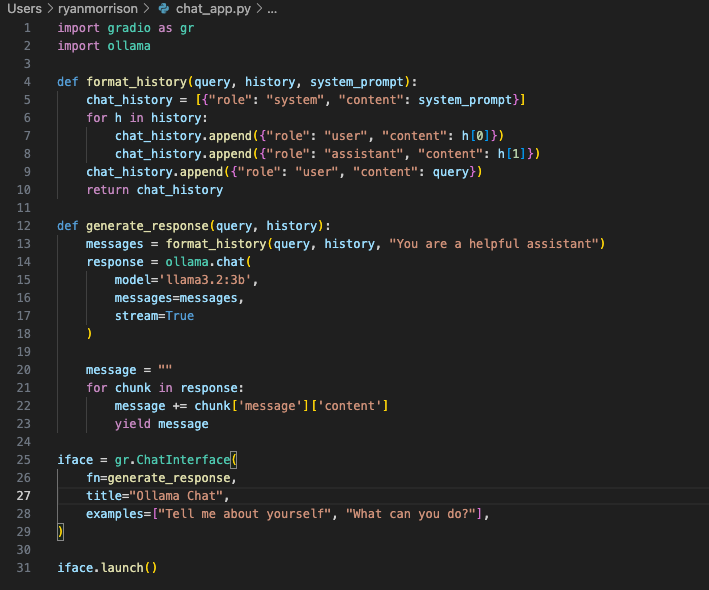This screenshot has height=590, width=709.
Task: Click 'query' value on line 9
Action: click(x=450, y=172)
